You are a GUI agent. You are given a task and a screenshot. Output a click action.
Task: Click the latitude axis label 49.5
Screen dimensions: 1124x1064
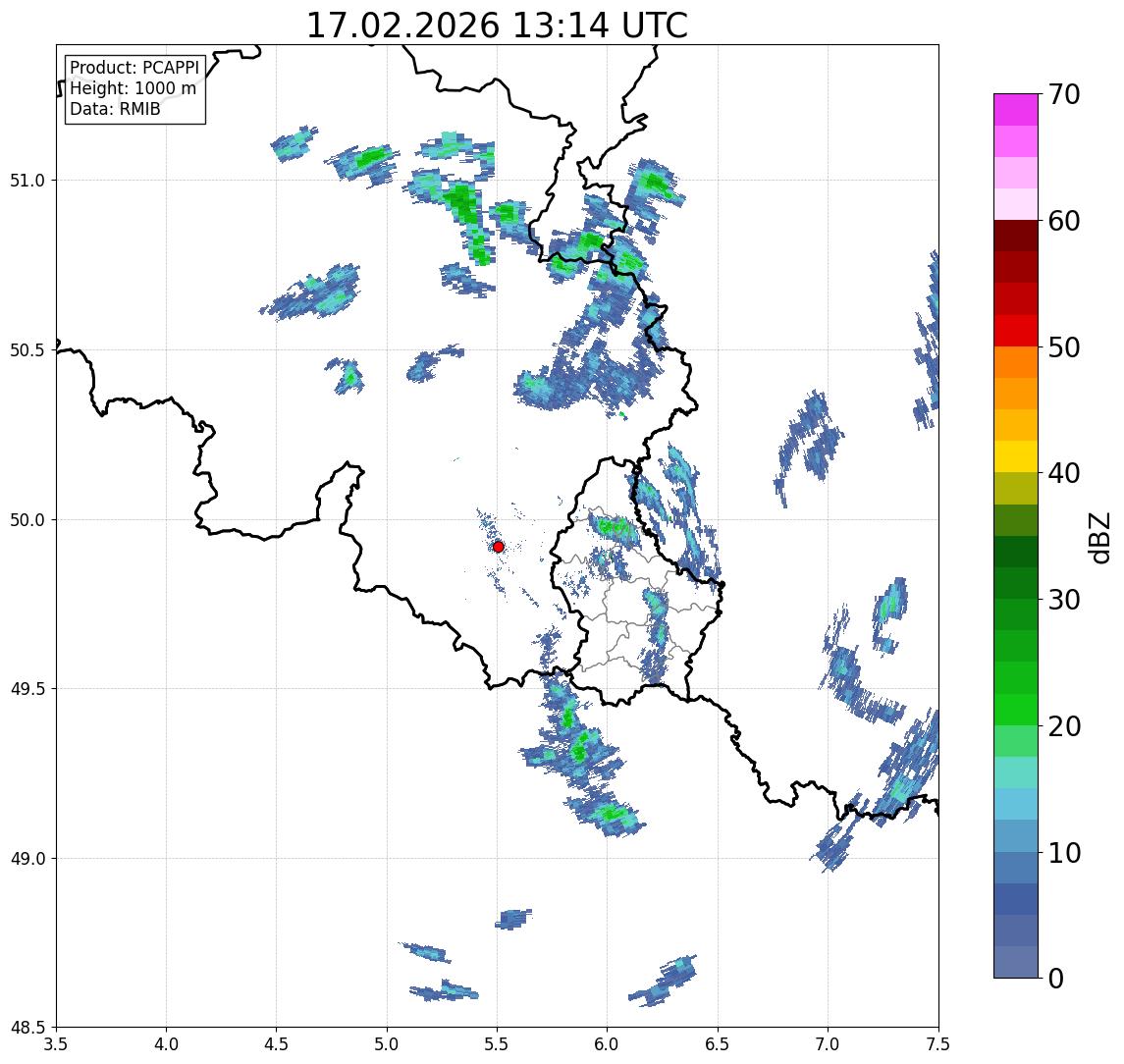click(27, 689)
